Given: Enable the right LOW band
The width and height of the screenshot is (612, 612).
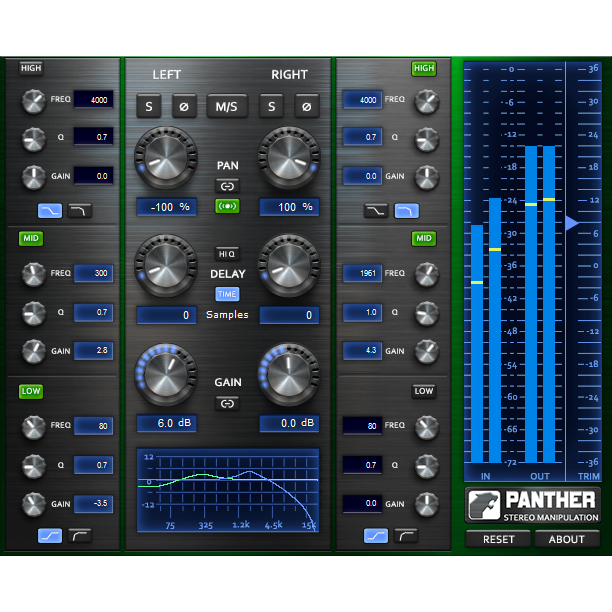Looking at the screenshot, I should (424, 391).
